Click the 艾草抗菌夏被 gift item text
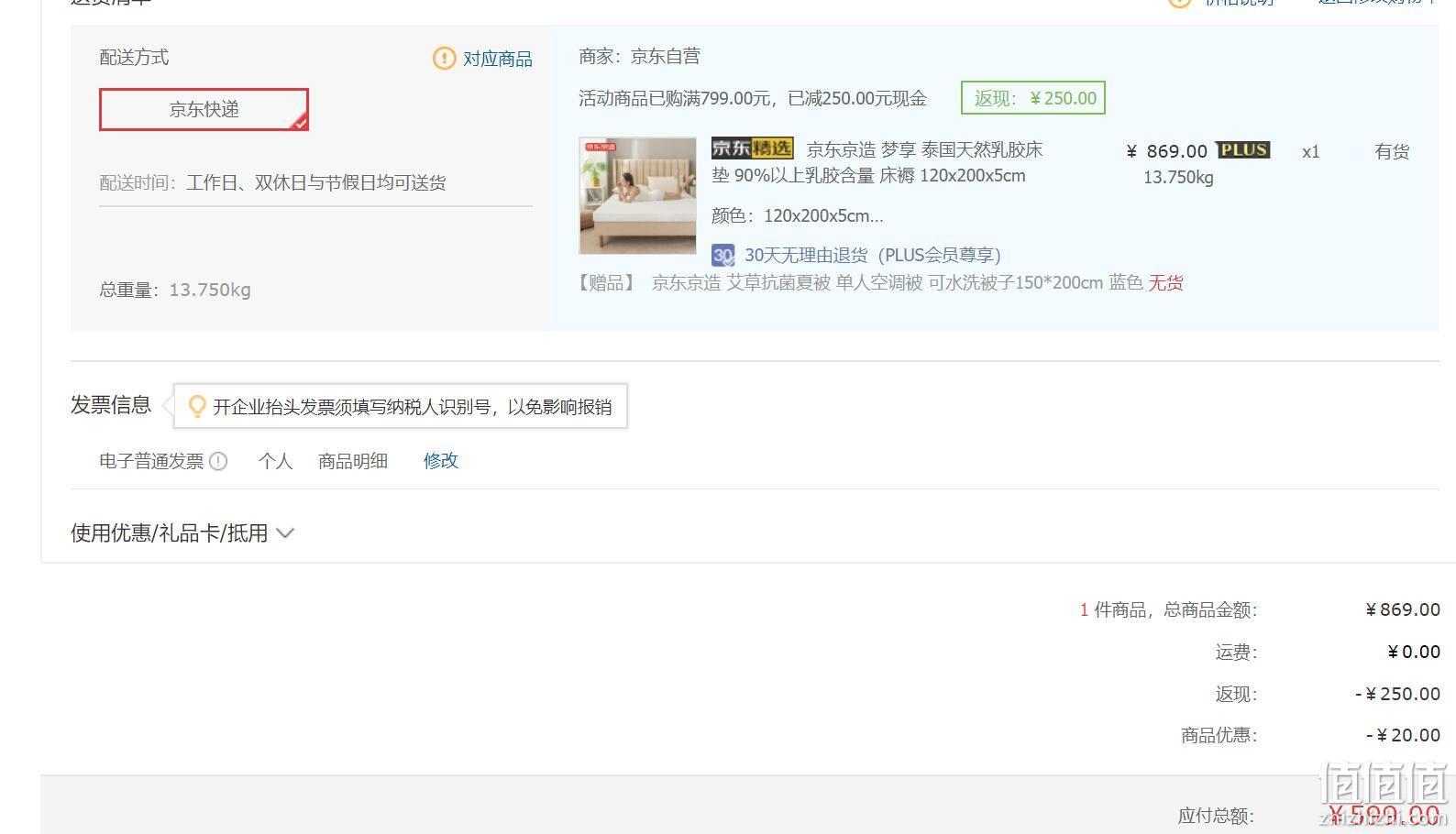The image size is (1456, 834). 898,282
